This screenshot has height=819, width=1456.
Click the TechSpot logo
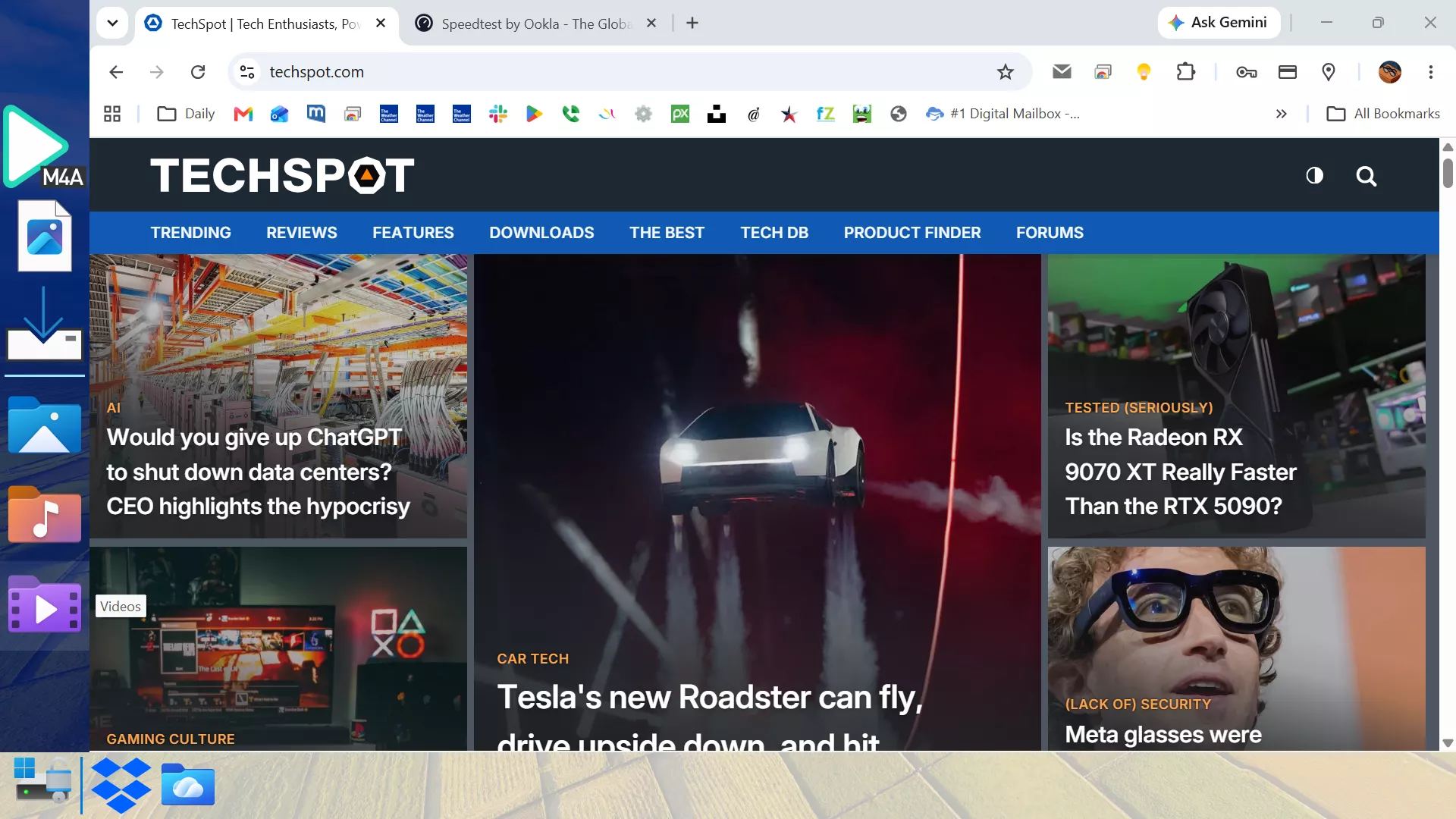[x=282, y=175]
